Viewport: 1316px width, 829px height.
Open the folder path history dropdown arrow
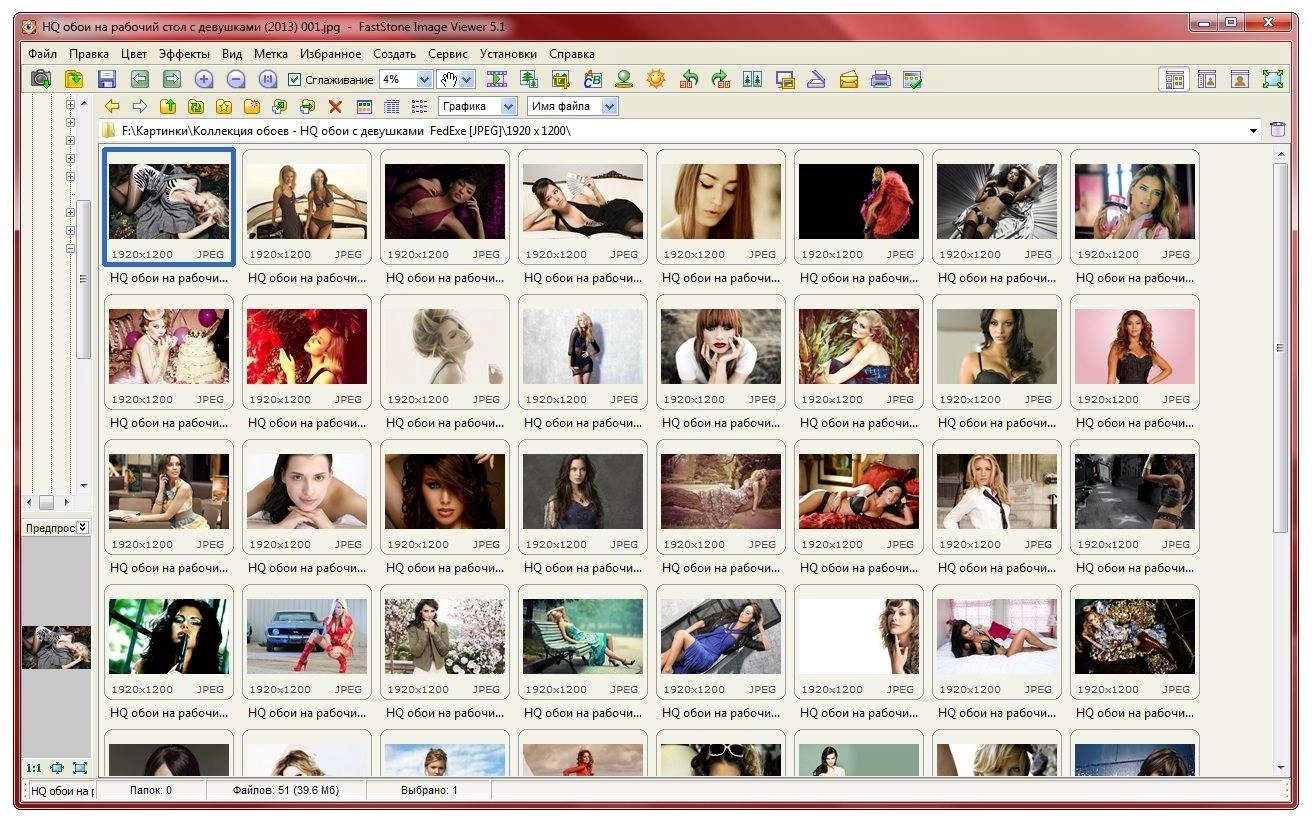click(x=1254, y=131)
